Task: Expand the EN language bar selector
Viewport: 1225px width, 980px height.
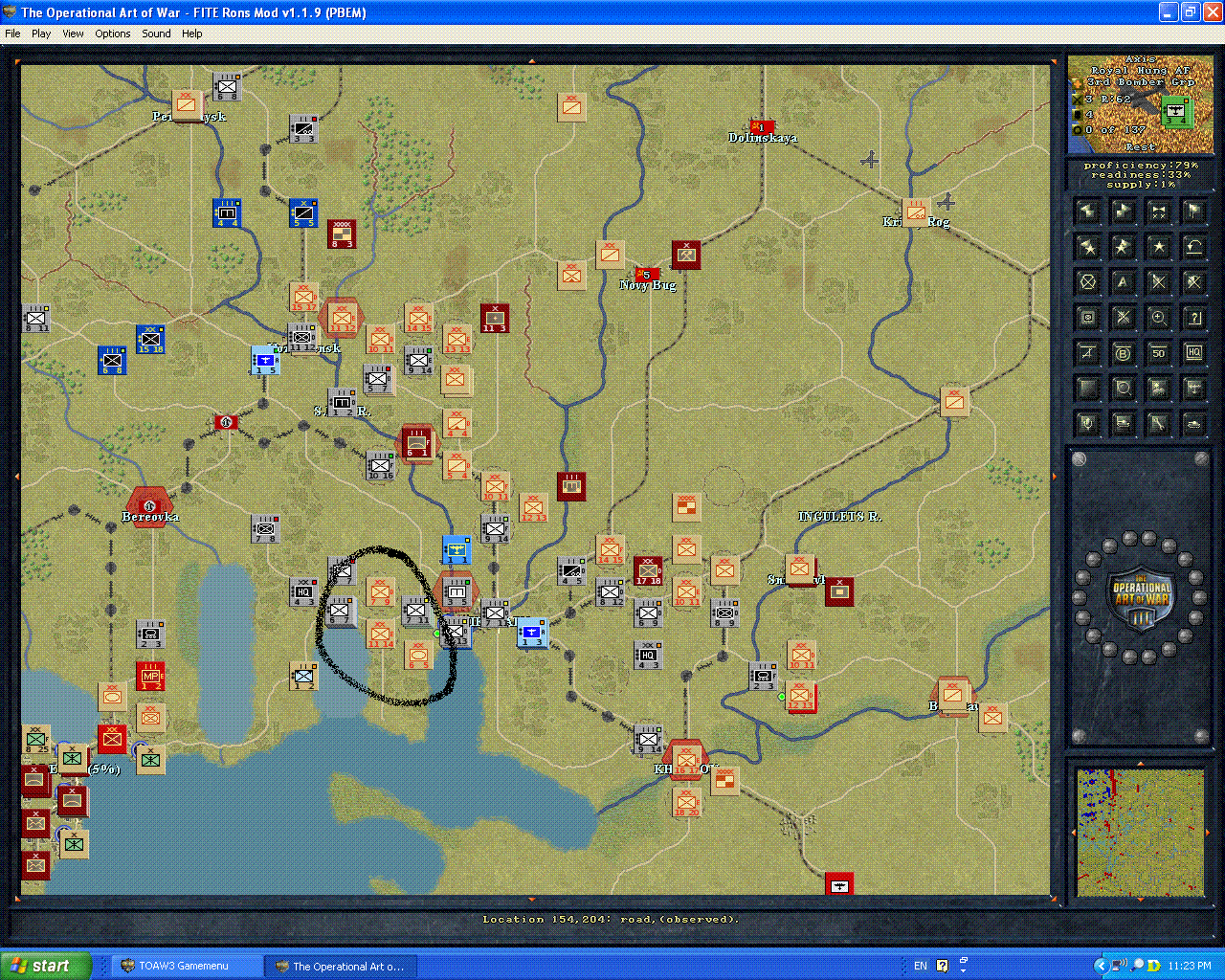Action: click(920, 966)
